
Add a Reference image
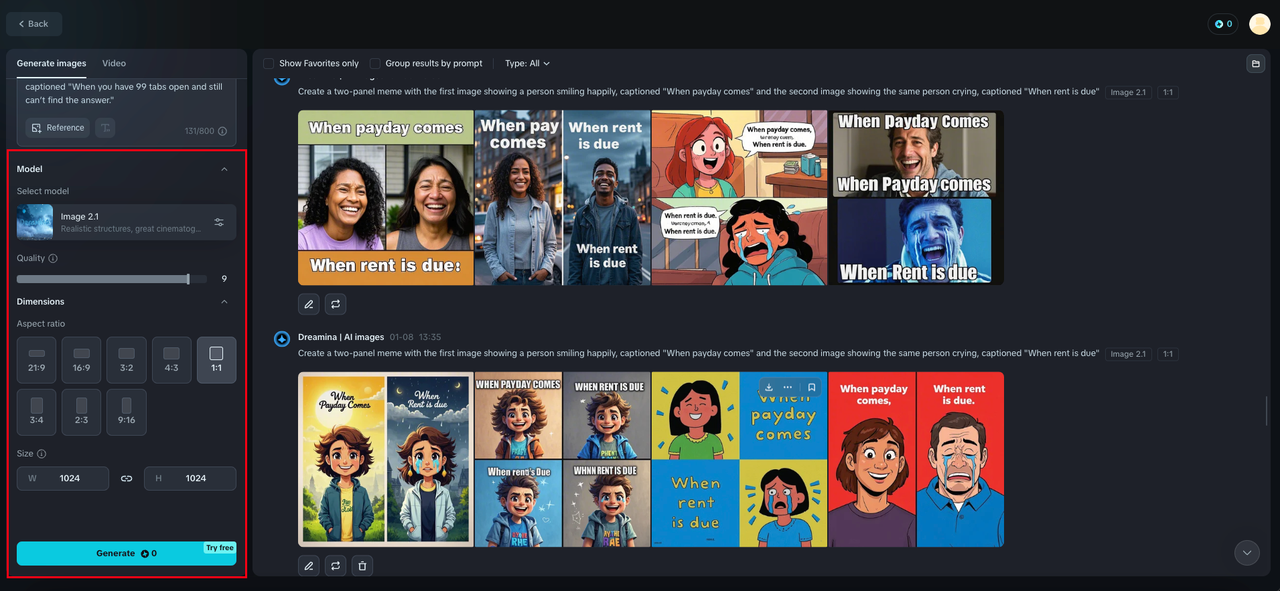57,128
